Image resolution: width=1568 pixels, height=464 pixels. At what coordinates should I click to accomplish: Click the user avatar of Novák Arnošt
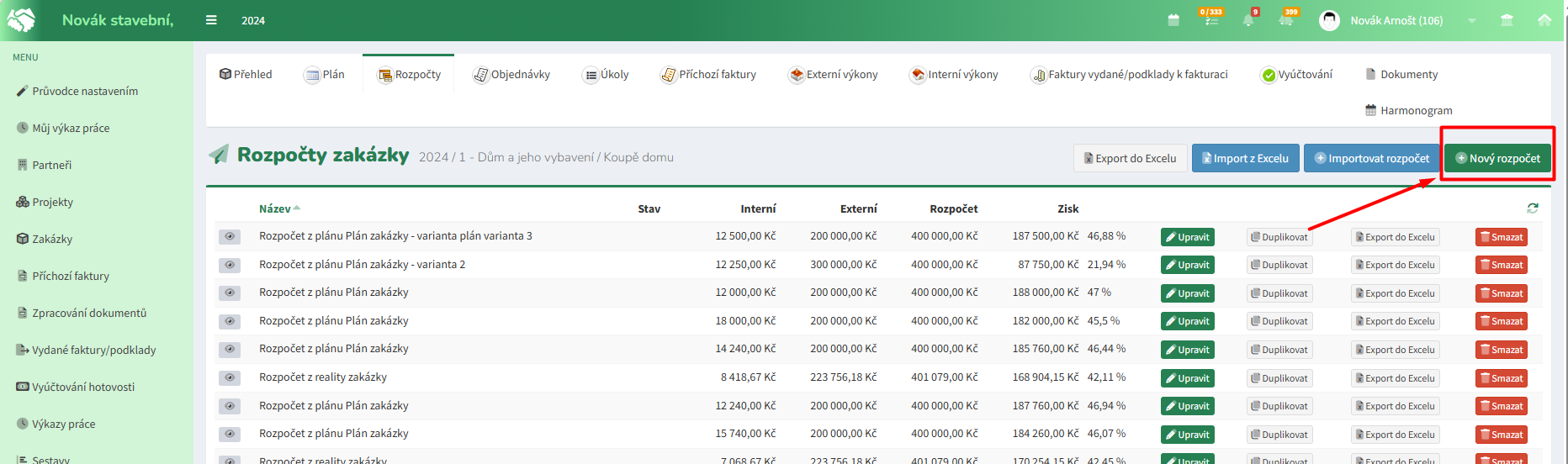pyautogui.click(x=1329, y=20)
